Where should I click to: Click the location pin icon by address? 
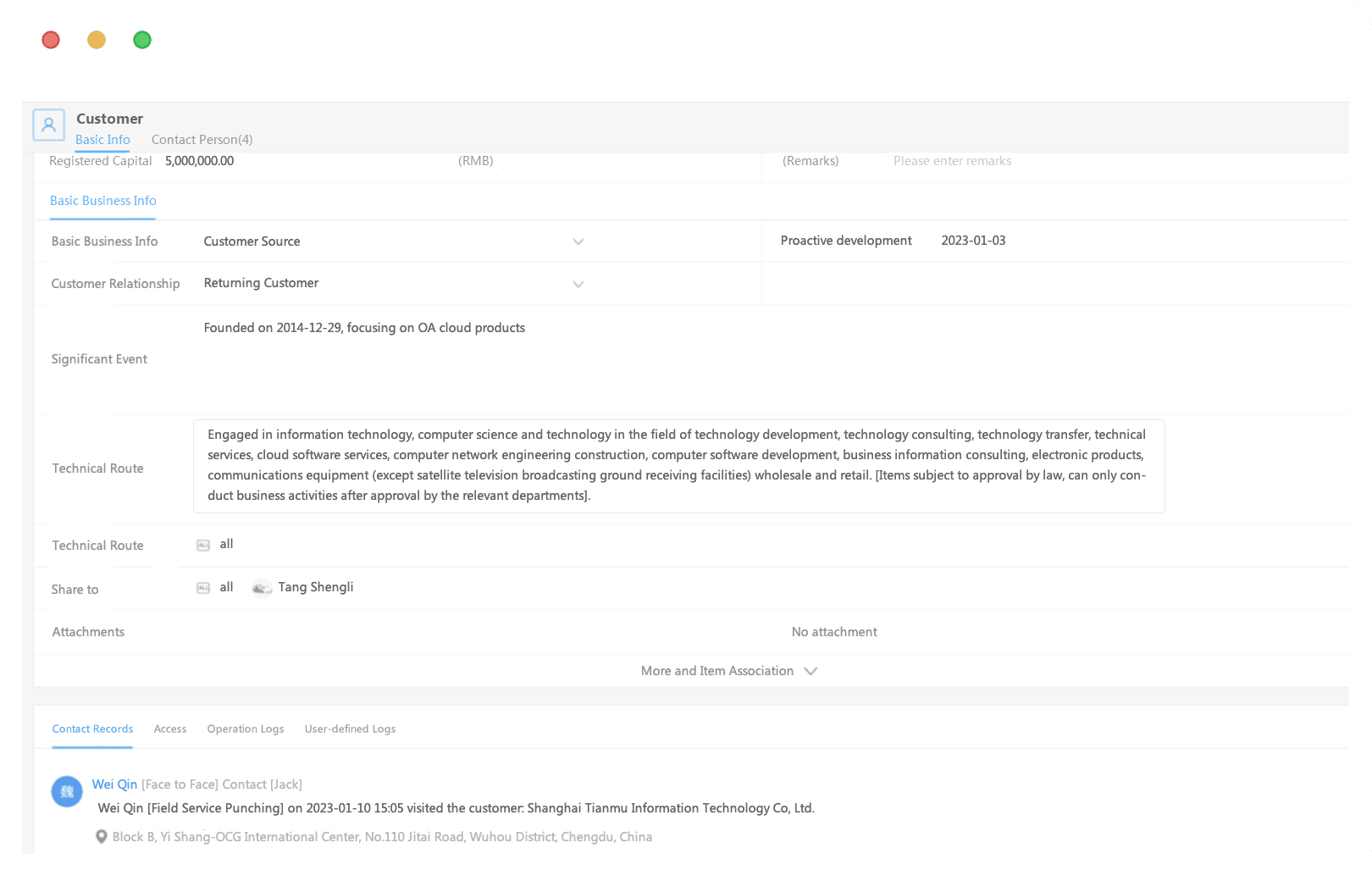point(102,837)
